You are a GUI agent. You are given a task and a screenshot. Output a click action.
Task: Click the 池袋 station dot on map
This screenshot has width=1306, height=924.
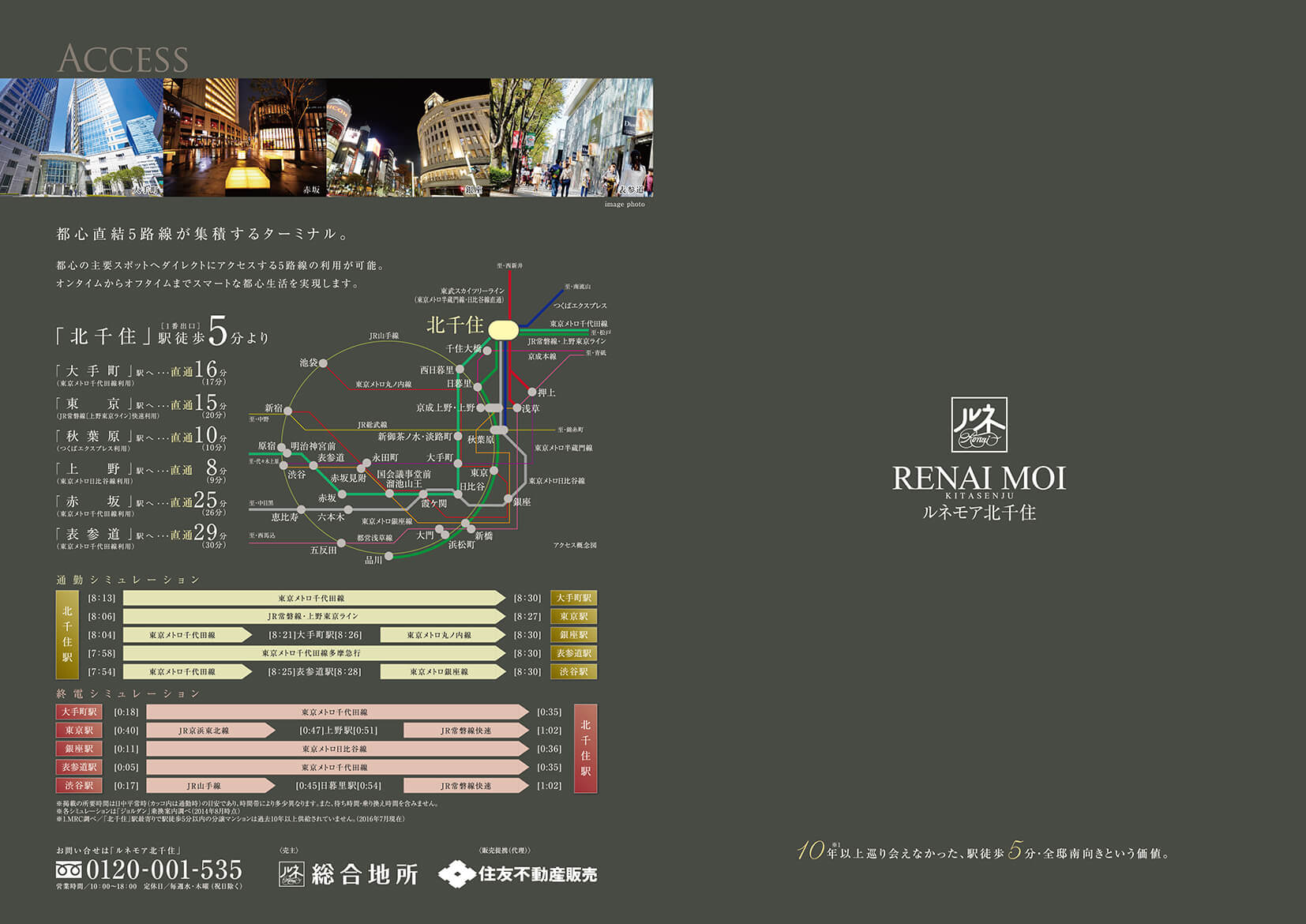click(x=323, y=363)
